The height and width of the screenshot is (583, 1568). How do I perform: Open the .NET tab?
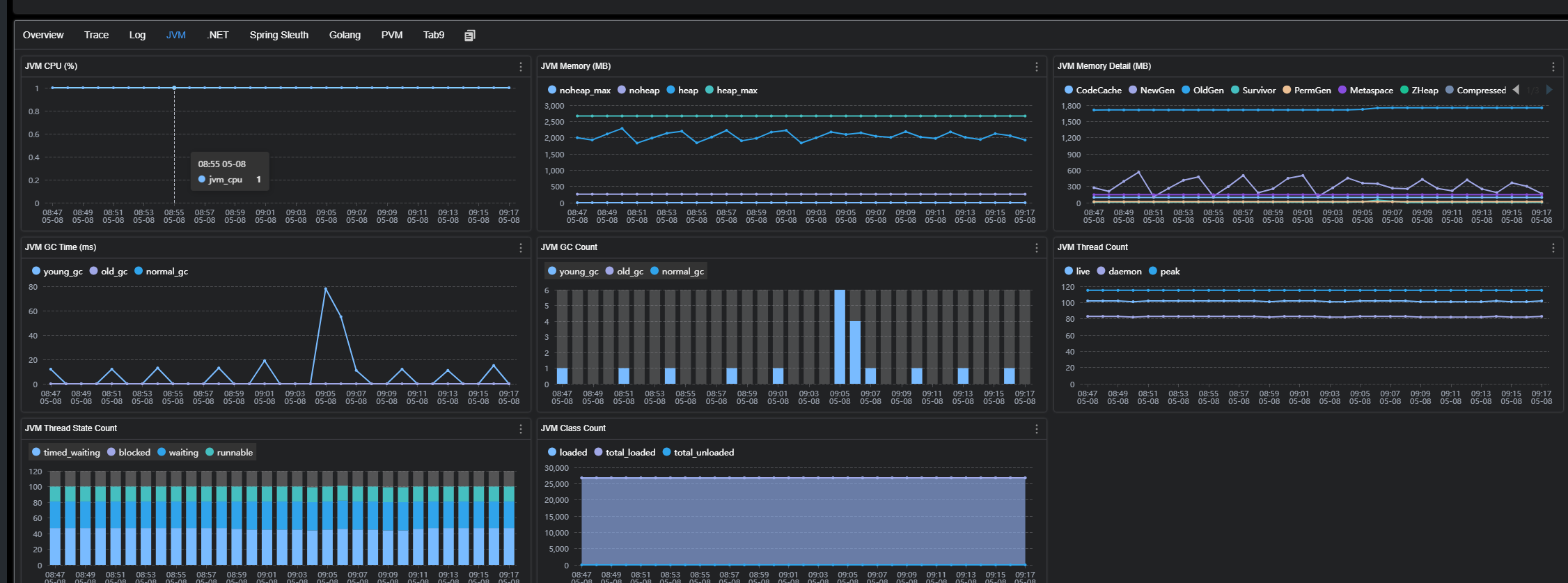pos(217,35)
